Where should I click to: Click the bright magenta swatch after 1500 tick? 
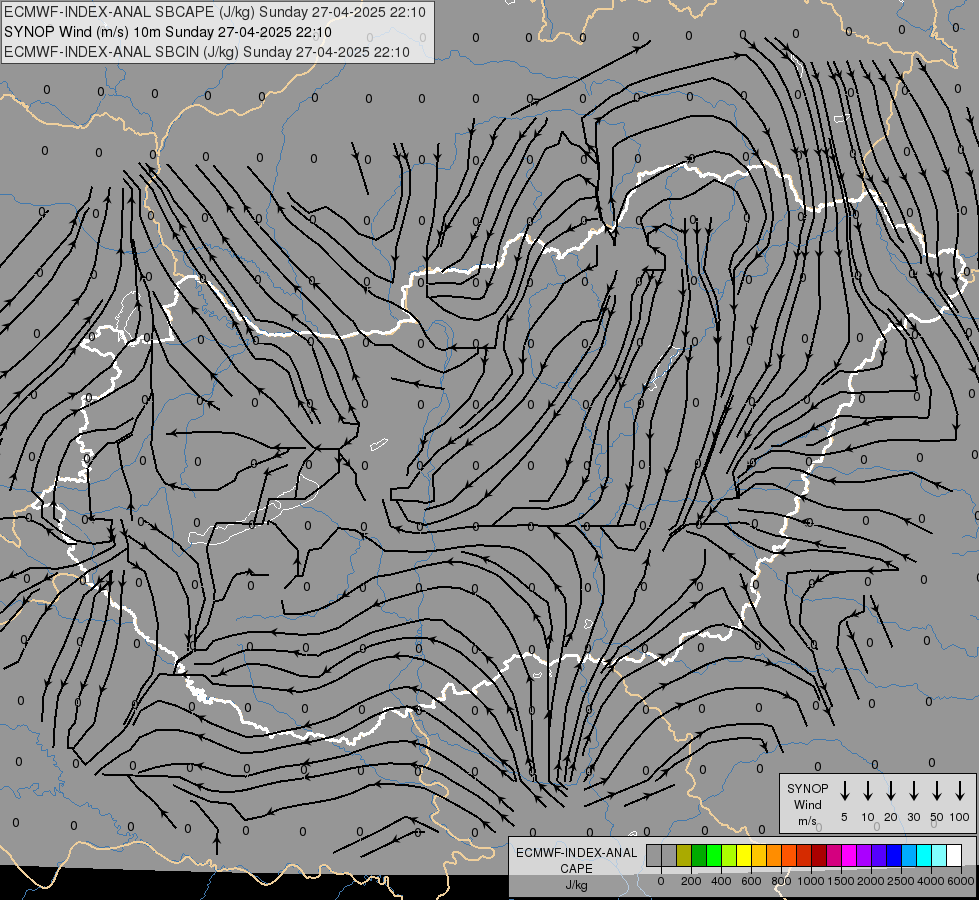click(849, 855)
